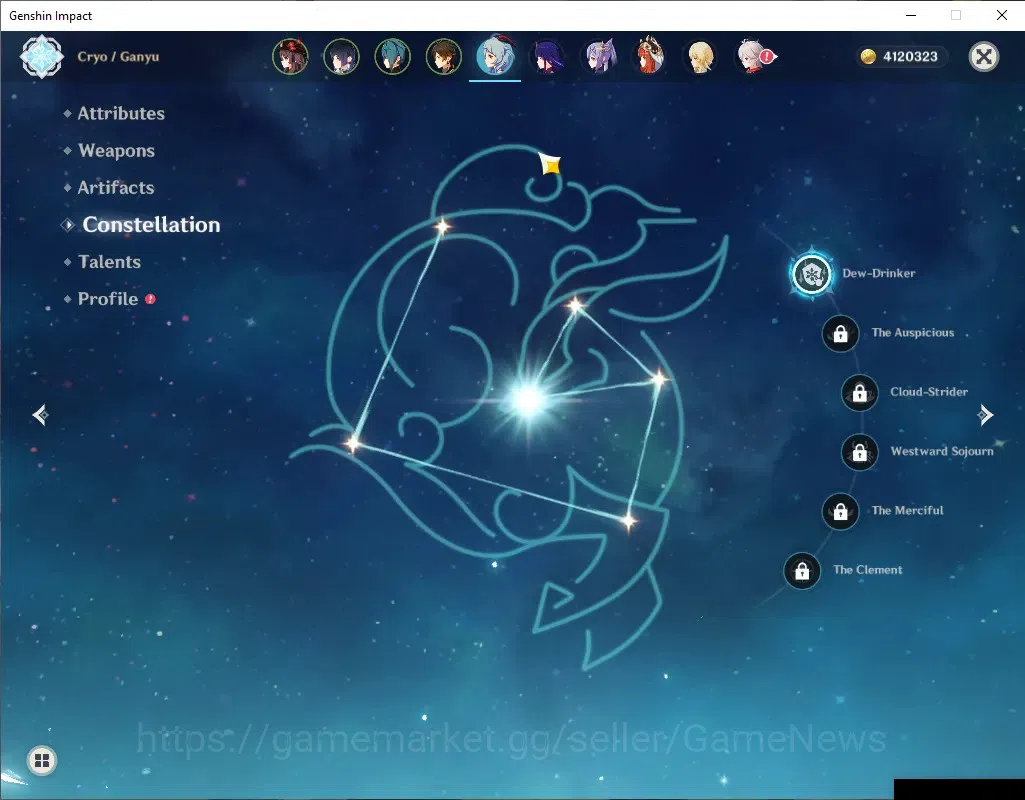Select the dark blue-haired Xingqiu portrait

pos(341,57)
